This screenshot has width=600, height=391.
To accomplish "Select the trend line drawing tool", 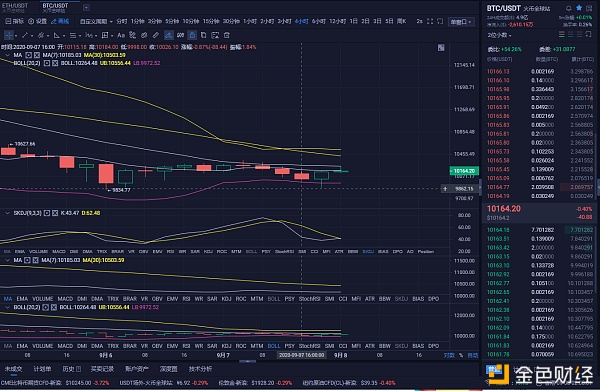I will point(25,35).
